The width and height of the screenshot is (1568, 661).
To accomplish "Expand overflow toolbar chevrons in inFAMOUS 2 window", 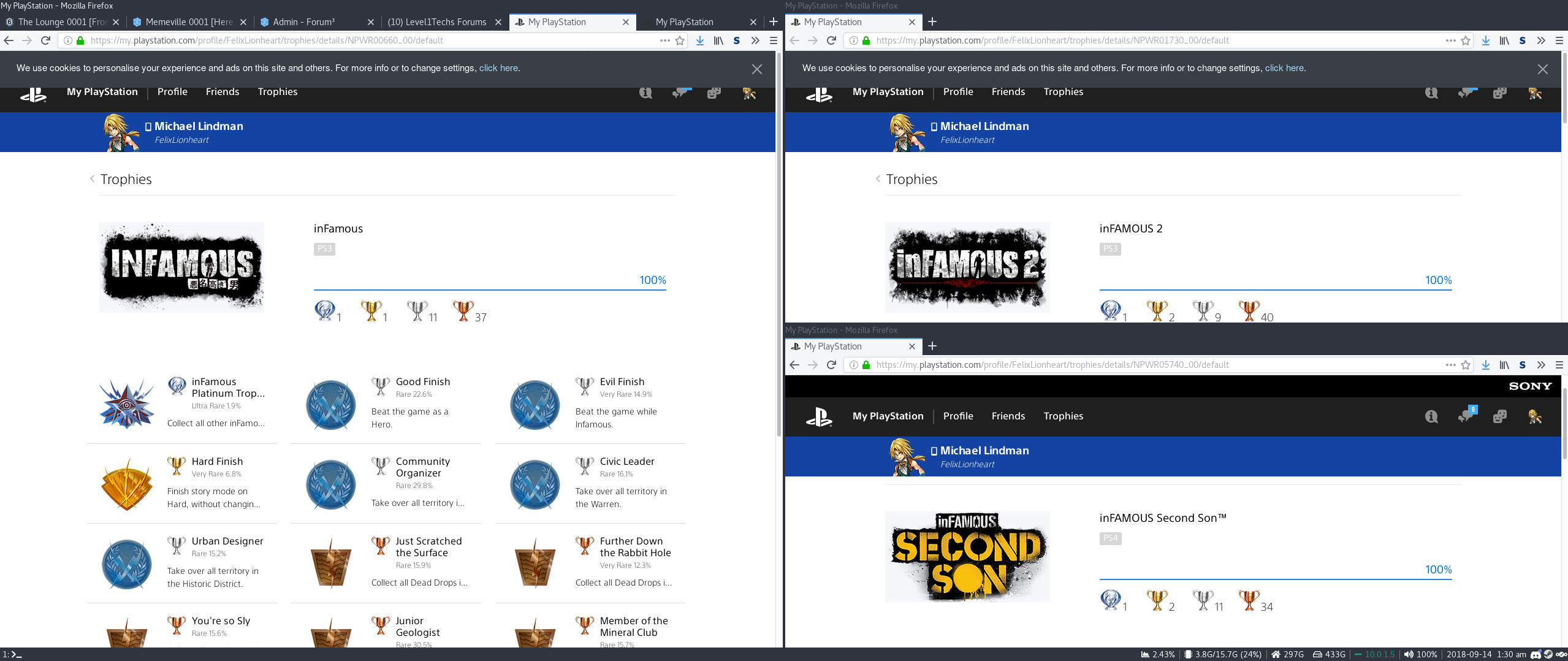I will point(1541,40).
